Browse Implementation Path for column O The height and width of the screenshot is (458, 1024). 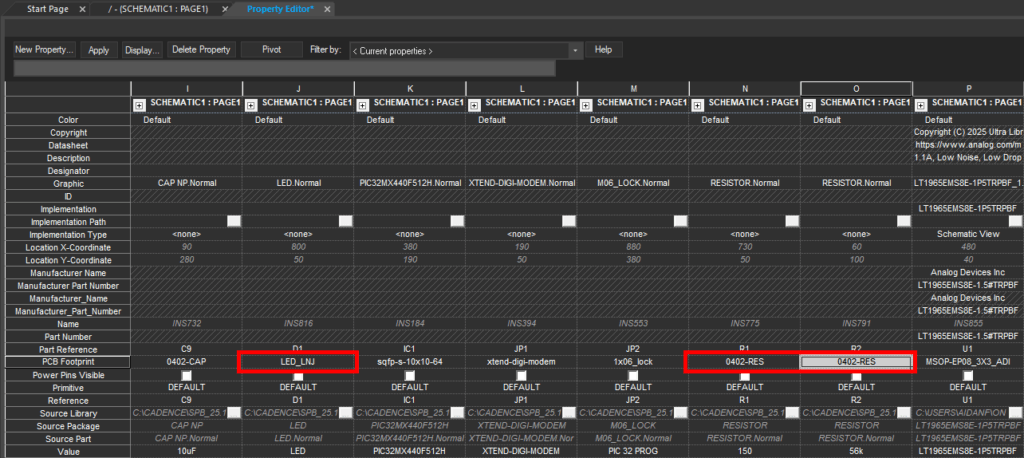click(x=903, y=221)
